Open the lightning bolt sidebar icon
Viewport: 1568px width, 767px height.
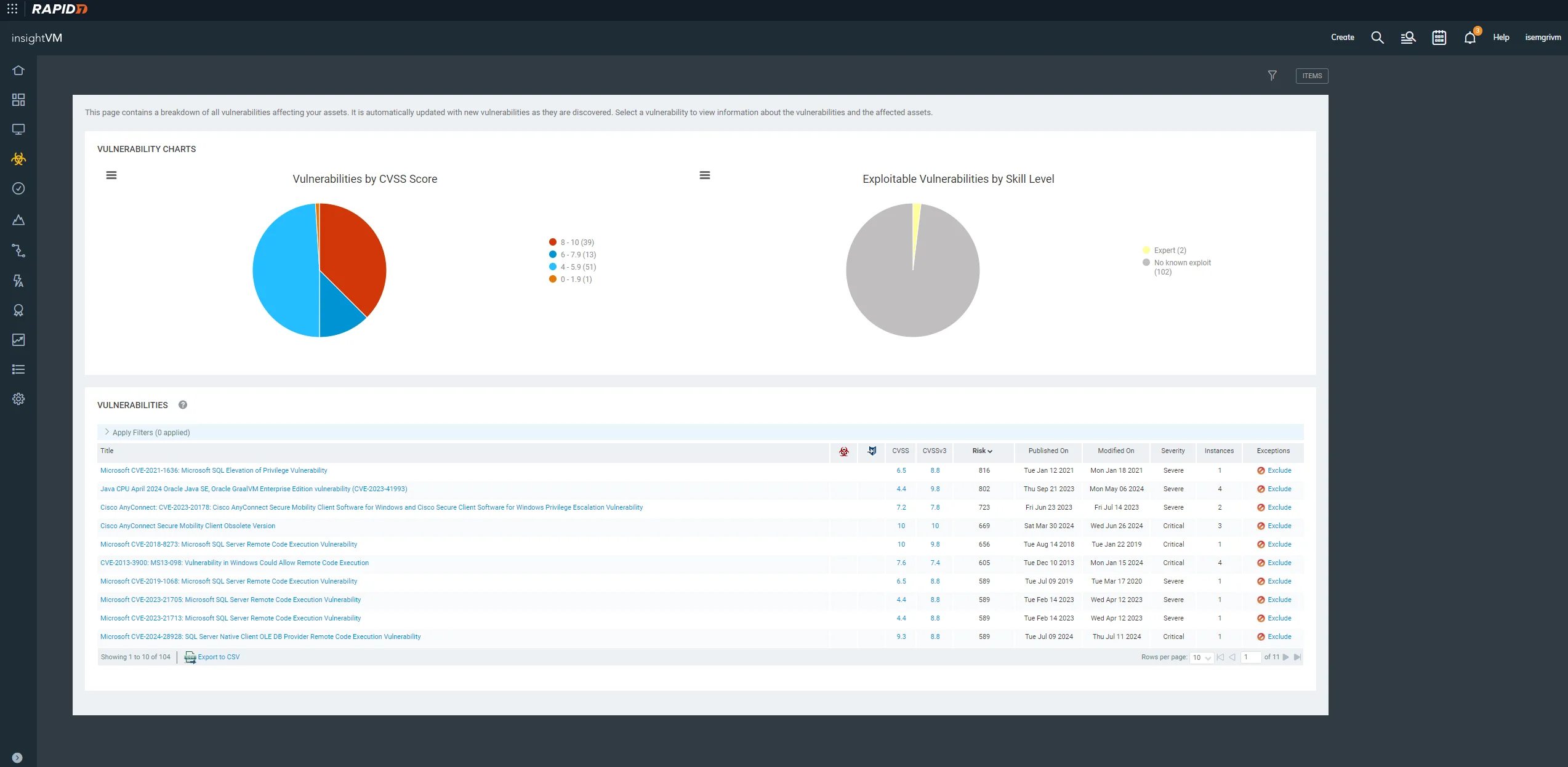pyautogui.click(x=18, y=281)
